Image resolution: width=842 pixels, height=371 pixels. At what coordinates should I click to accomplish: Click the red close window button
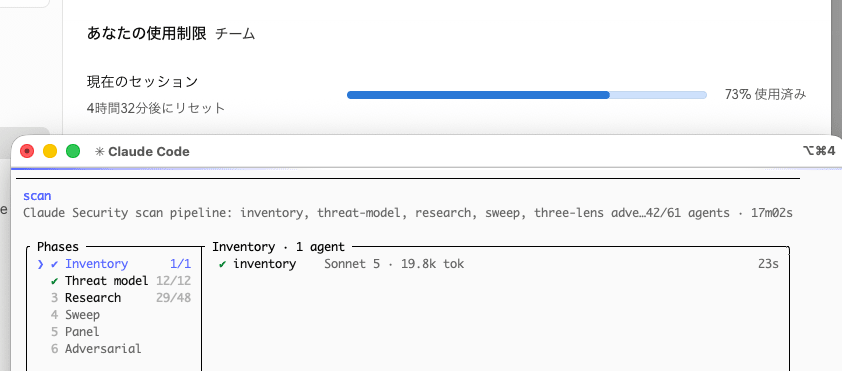point(27,151)
